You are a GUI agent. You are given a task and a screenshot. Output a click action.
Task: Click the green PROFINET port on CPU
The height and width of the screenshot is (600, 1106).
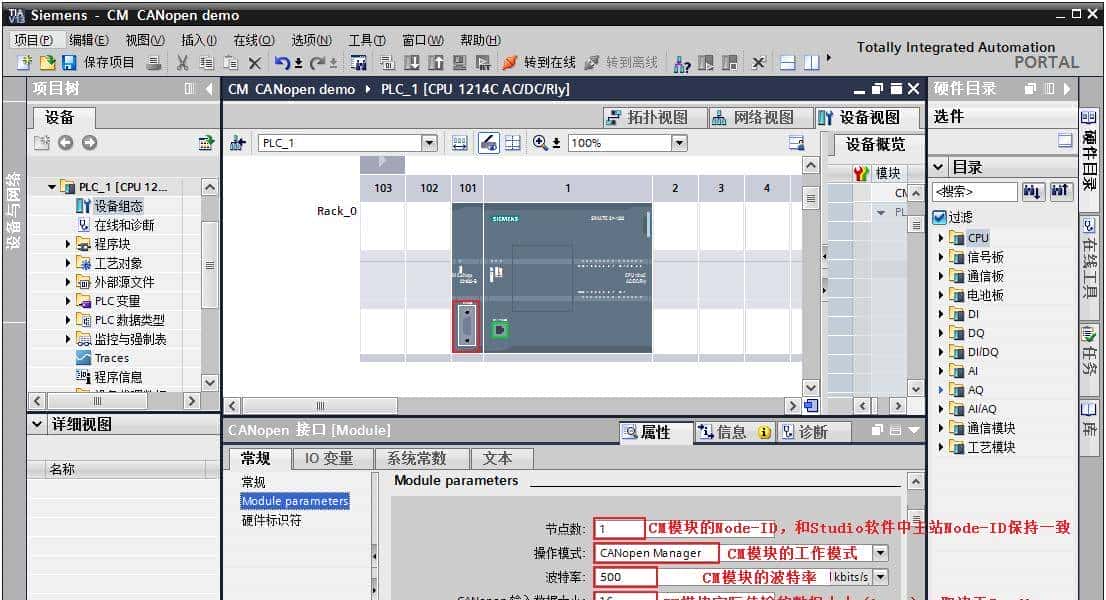coord(499,327)
